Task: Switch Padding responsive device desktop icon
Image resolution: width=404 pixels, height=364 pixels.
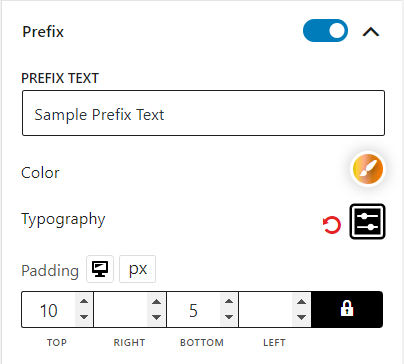Action: 100,269
